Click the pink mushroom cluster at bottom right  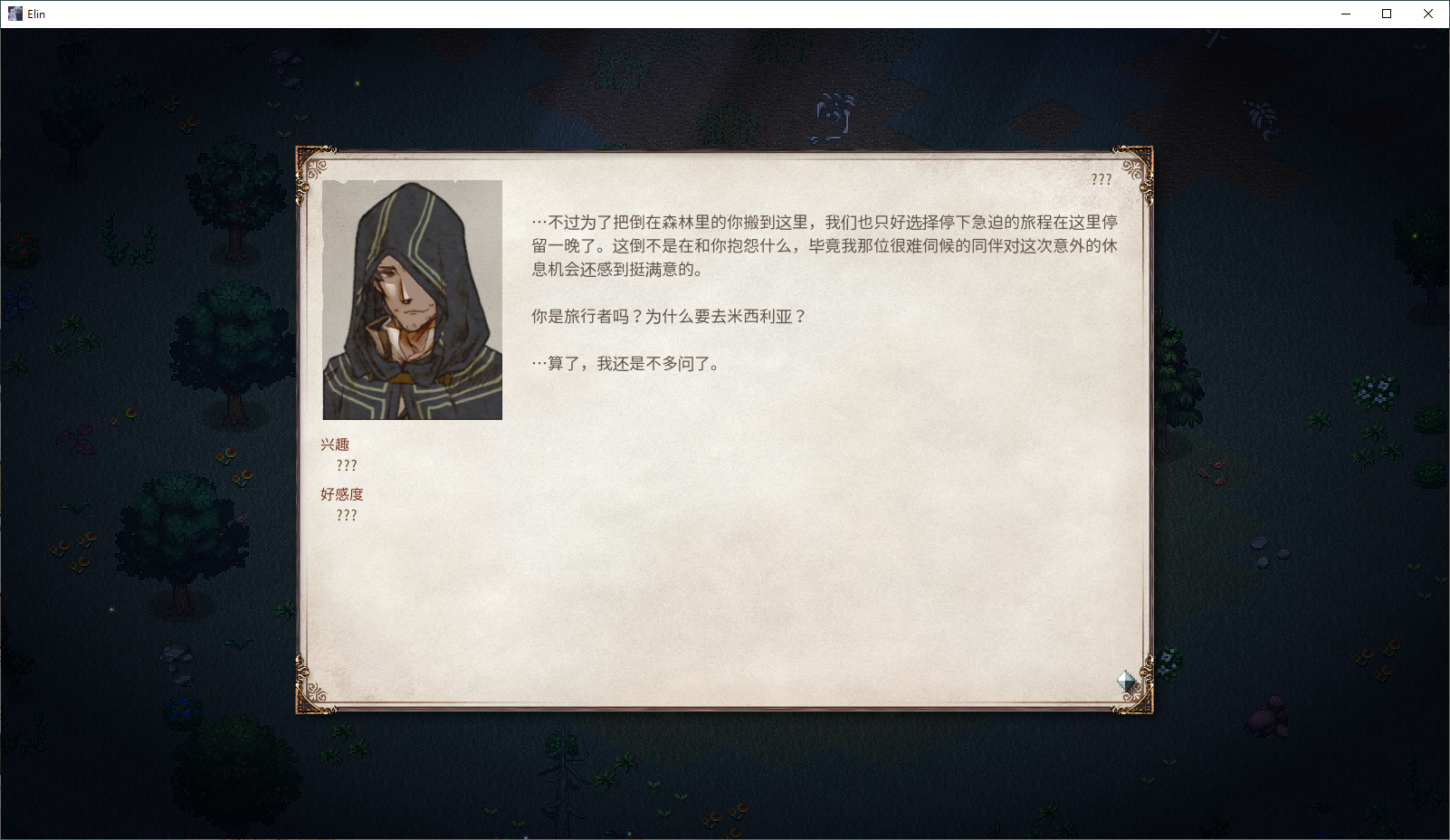(x=1267, y=717)
